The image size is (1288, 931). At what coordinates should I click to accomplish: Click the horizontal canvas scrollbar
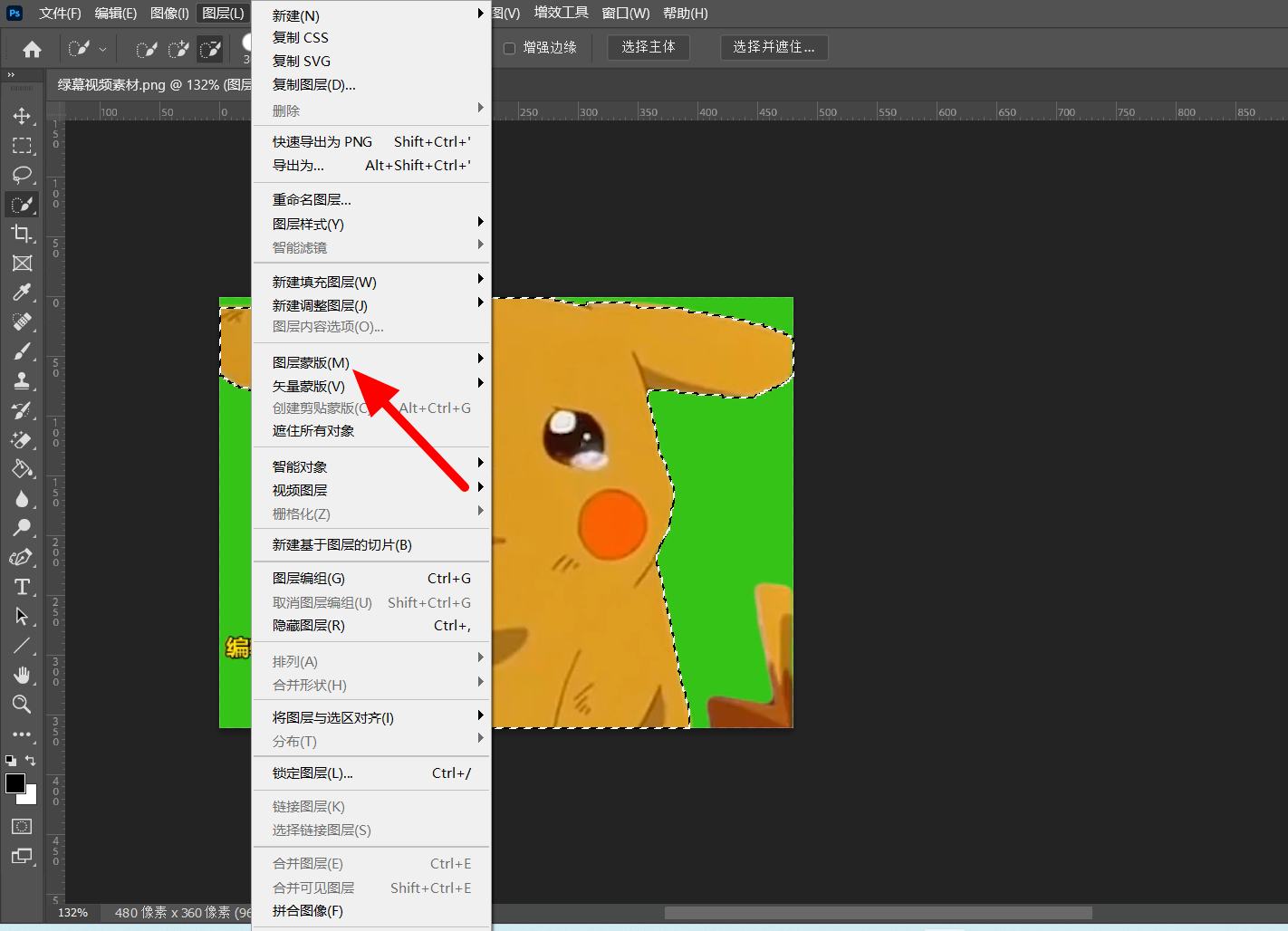pyautogui.click(x=878, y=912)
